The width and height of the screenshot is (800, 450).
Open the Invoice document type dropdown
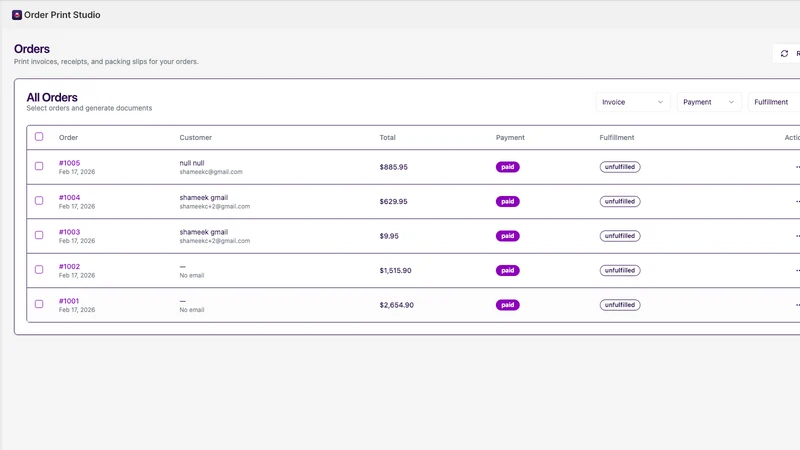[x=633, y=102]
